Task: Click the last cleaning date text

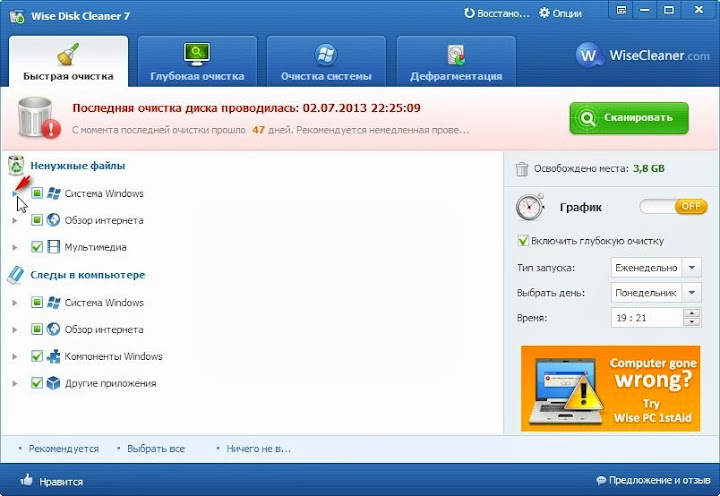Action: tap(246, 108)
